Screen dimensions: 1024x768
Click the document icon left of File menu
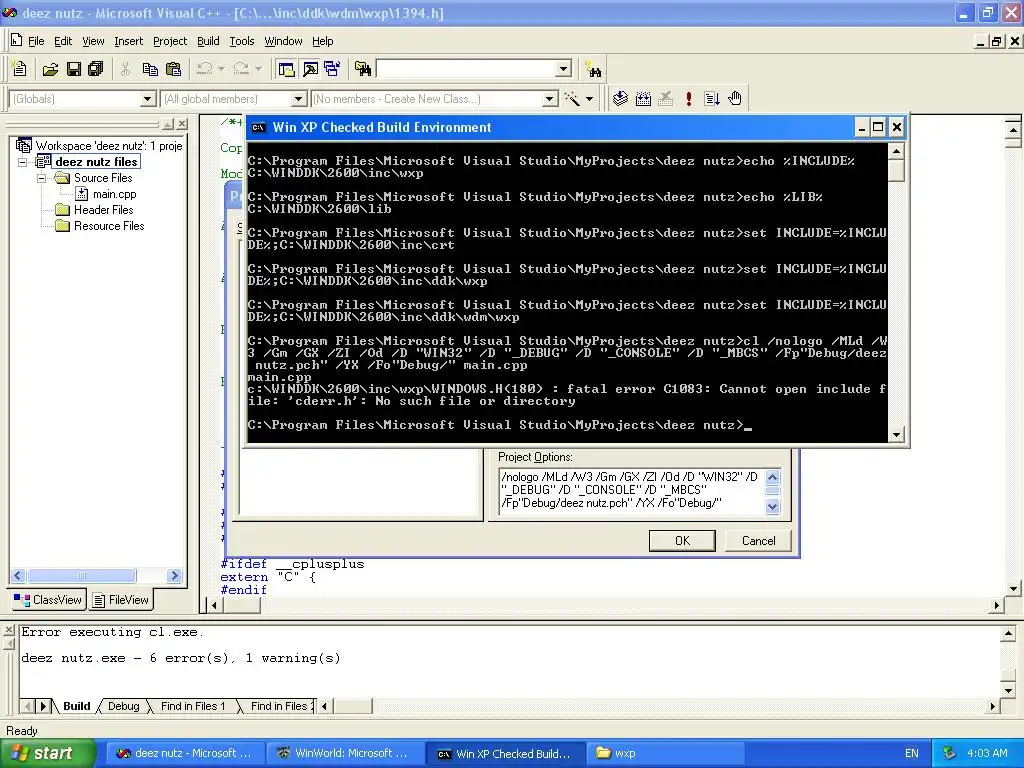[x=17, y=40]
